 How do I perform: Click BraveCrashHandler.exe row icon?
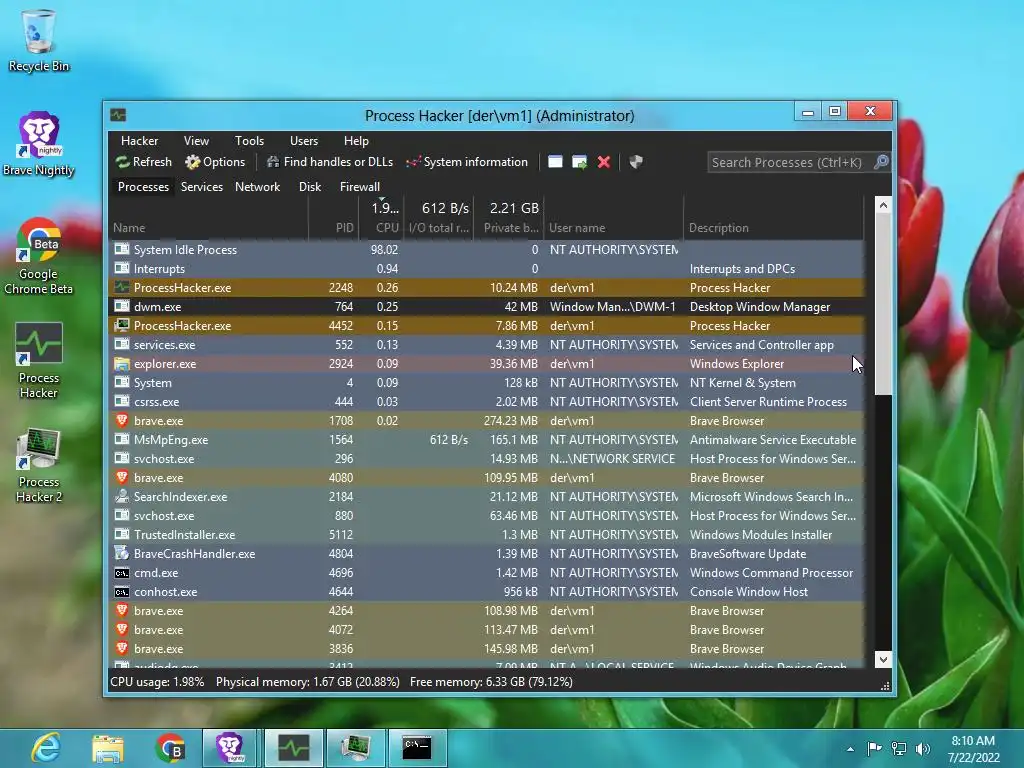(x=121, y=553)
